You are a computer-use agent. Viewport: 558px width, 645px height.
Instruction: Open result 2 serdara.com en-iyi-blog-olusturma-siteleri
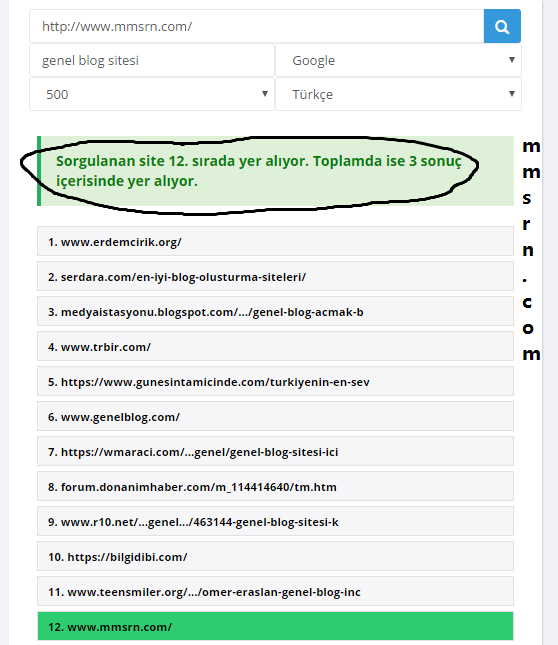click(x=276, y=276)
